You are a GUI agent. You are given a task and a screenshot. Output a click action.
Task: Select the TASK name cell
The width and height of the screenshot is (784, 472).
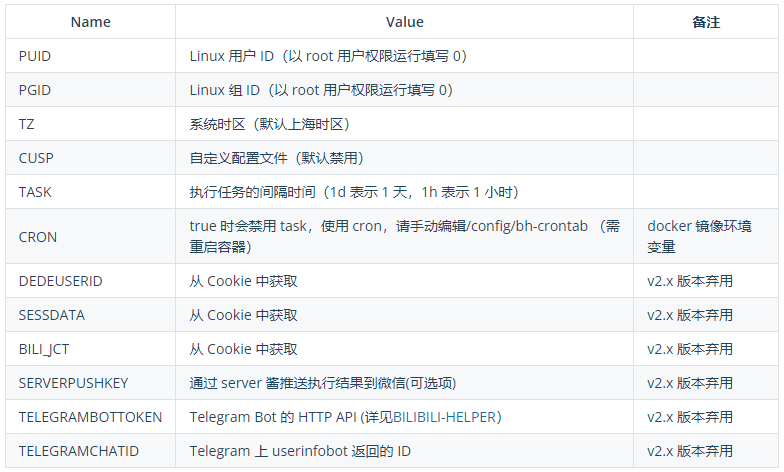click(35, 192)
